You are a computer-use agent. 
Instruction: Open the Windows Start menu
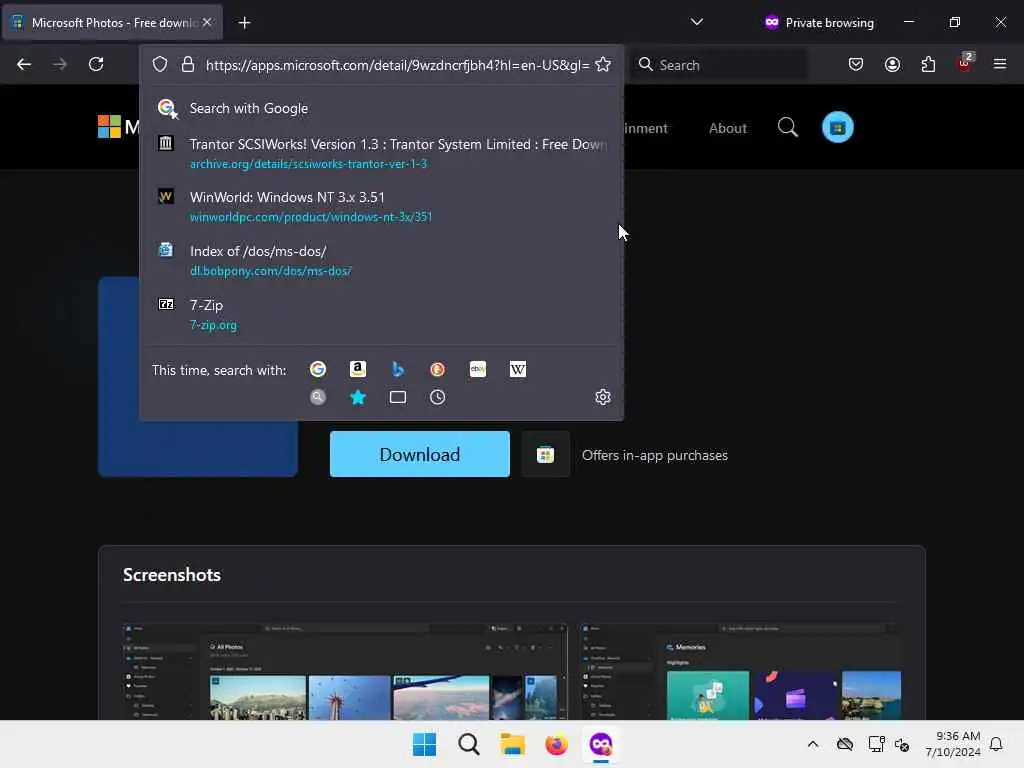[x=424, y=744]
